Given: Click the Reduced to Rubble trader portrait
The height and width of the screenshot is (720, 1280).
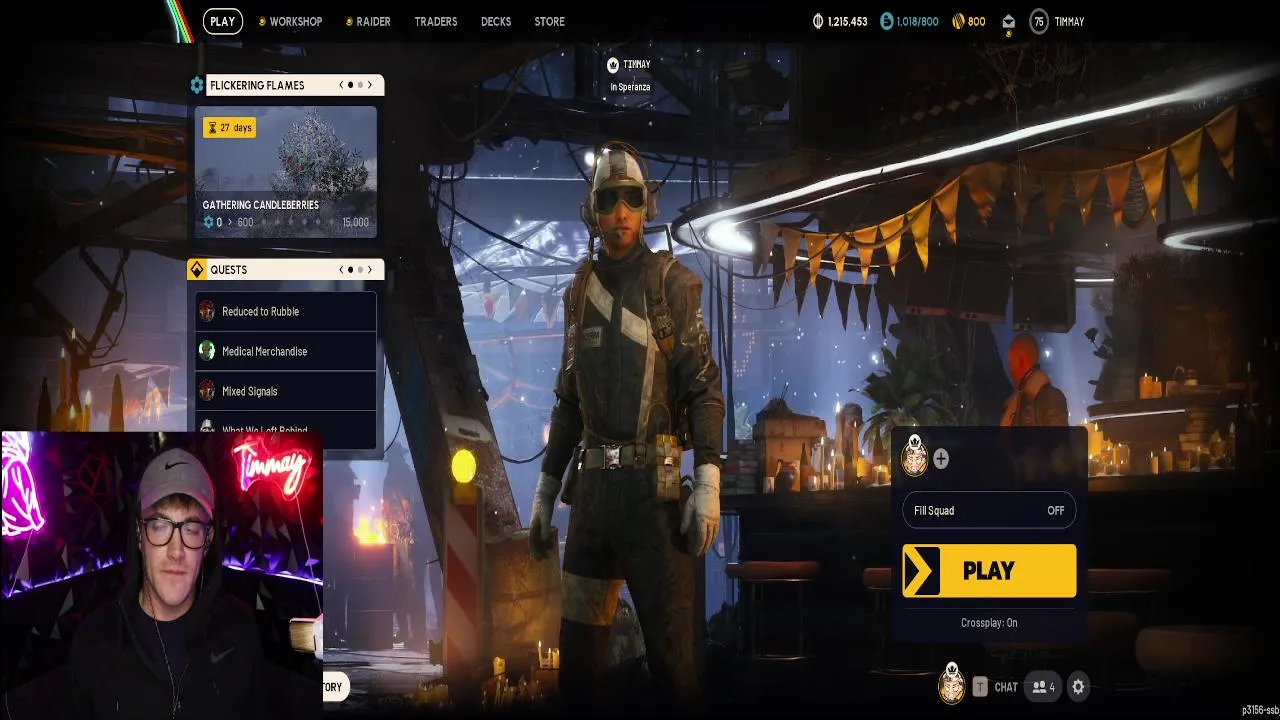Looking at the screenshot, I should (207, 311).
